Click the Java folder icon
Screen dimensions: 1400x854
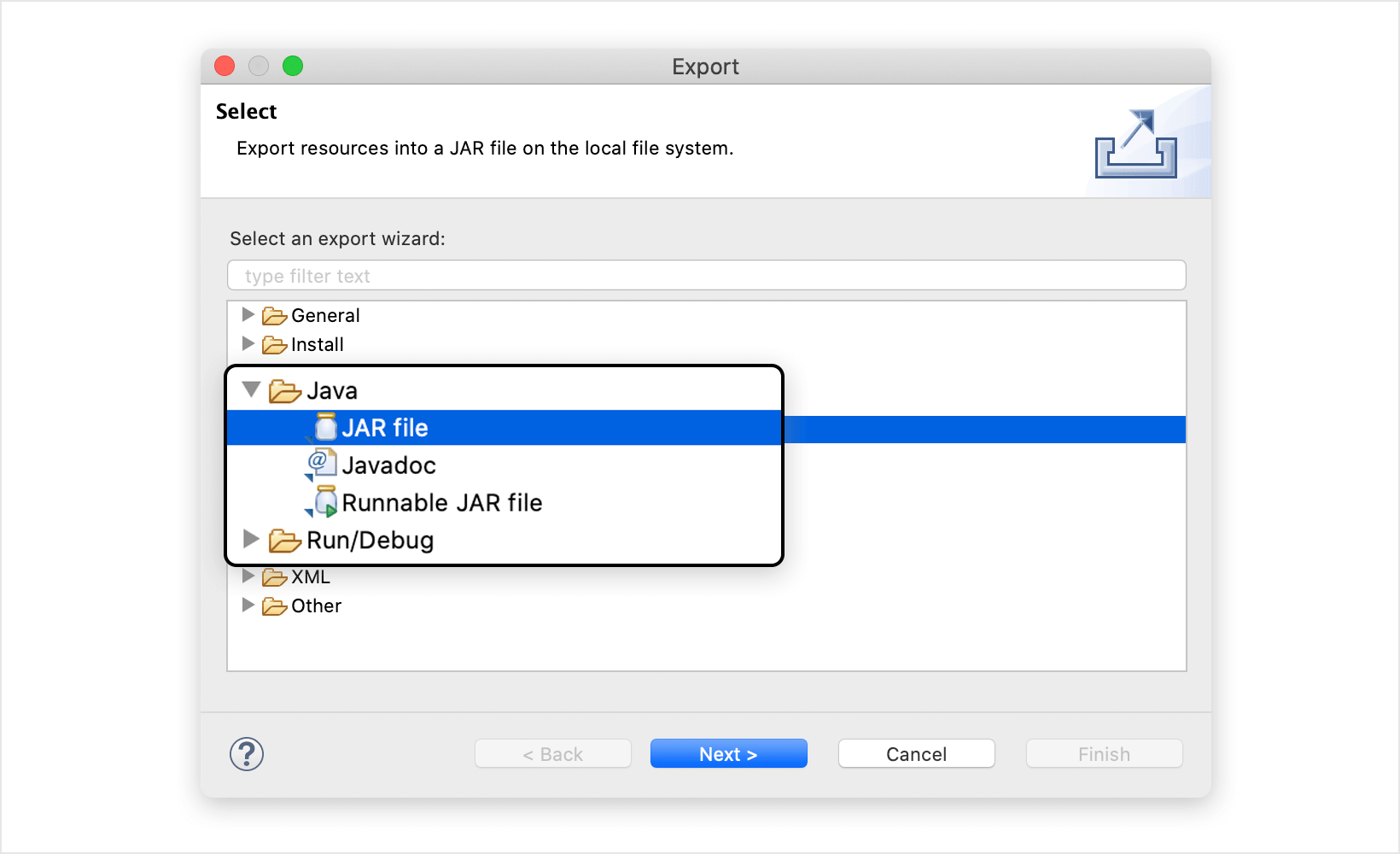[x=285, y=391]
